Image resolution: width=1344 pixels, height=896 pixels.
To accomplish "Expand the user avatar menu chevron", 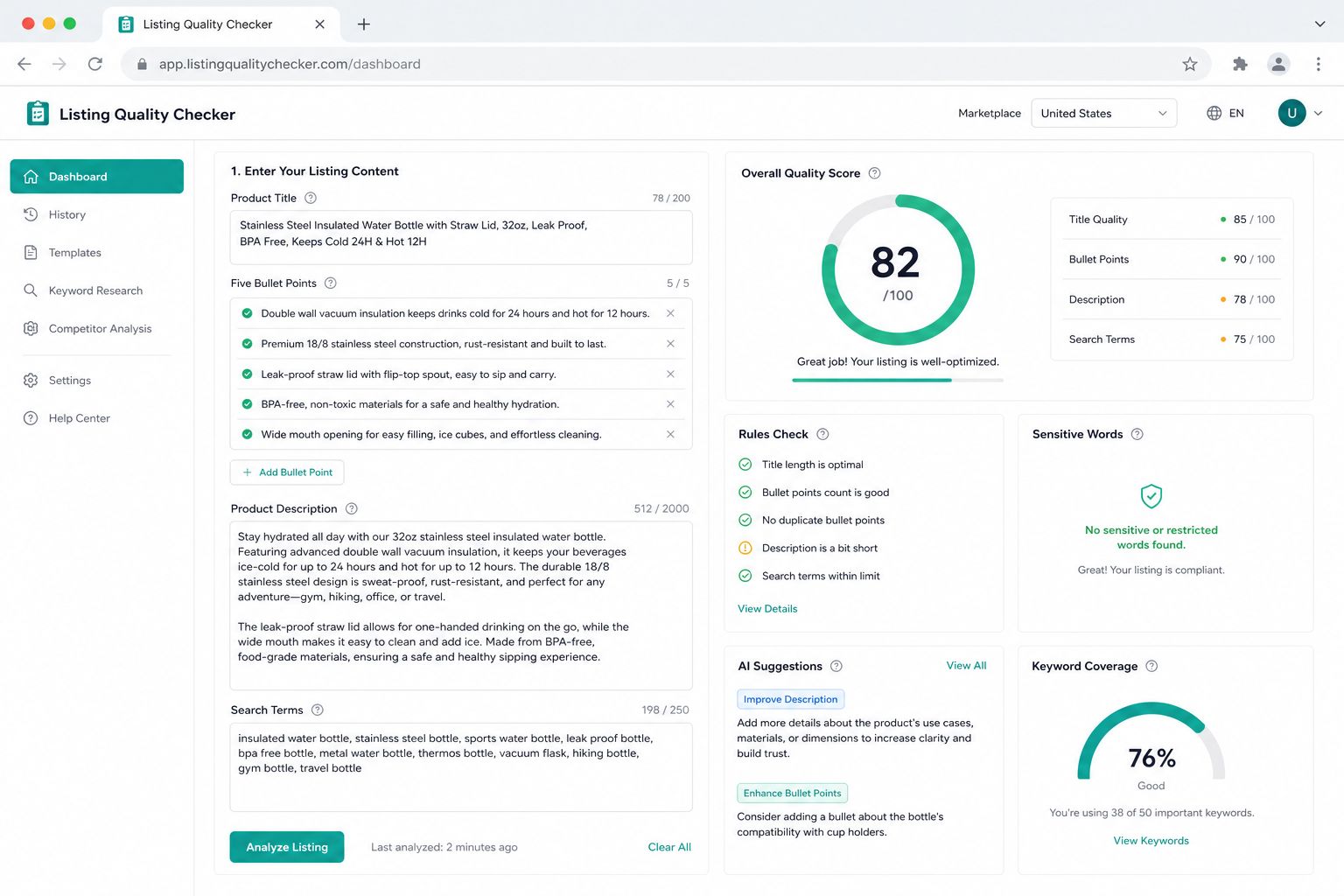I will [x=1318, y=113].
